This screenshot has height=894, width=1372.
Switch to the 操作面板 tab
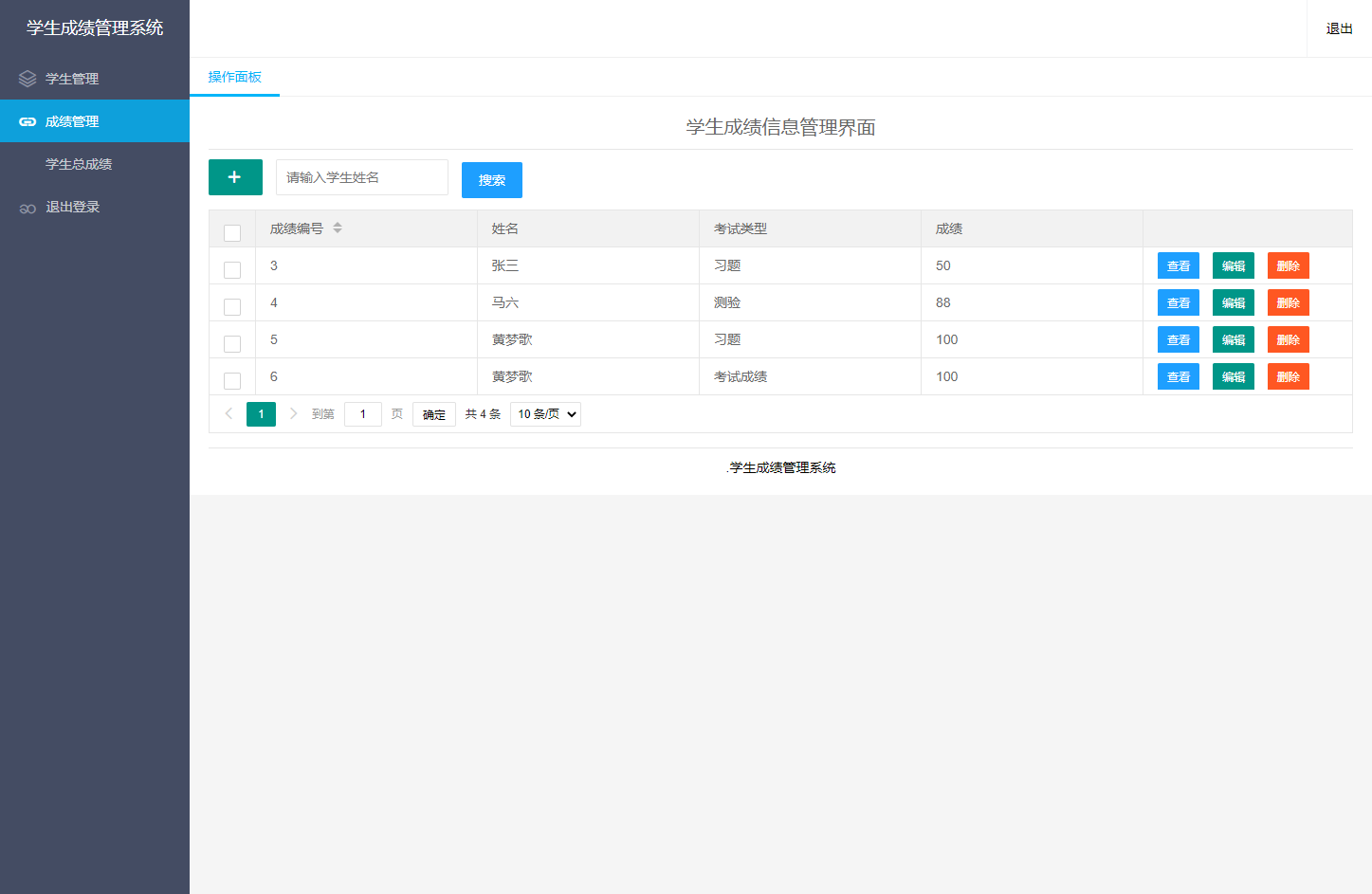[x=234, y=77]
